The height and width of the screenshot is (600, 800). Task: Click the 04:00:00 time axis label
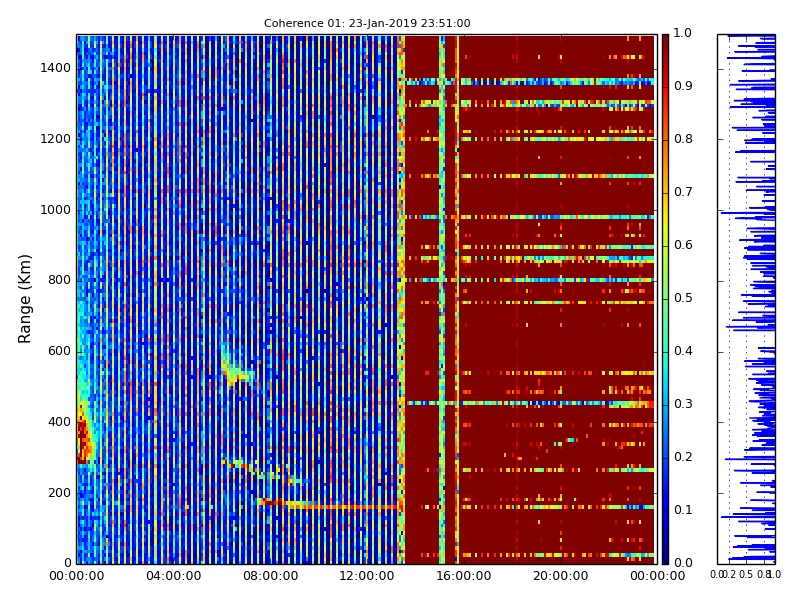click(173, 576)
